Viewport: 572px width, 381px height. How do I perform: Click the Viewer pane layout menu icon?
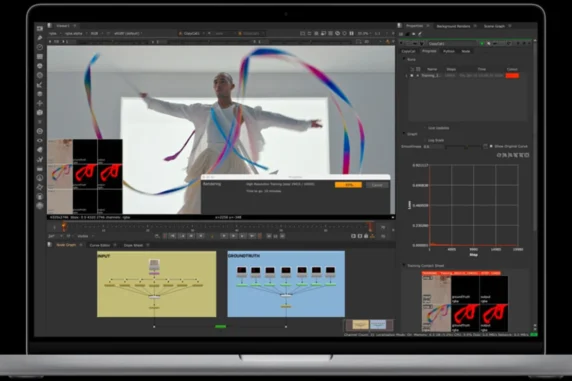(50, 26)
